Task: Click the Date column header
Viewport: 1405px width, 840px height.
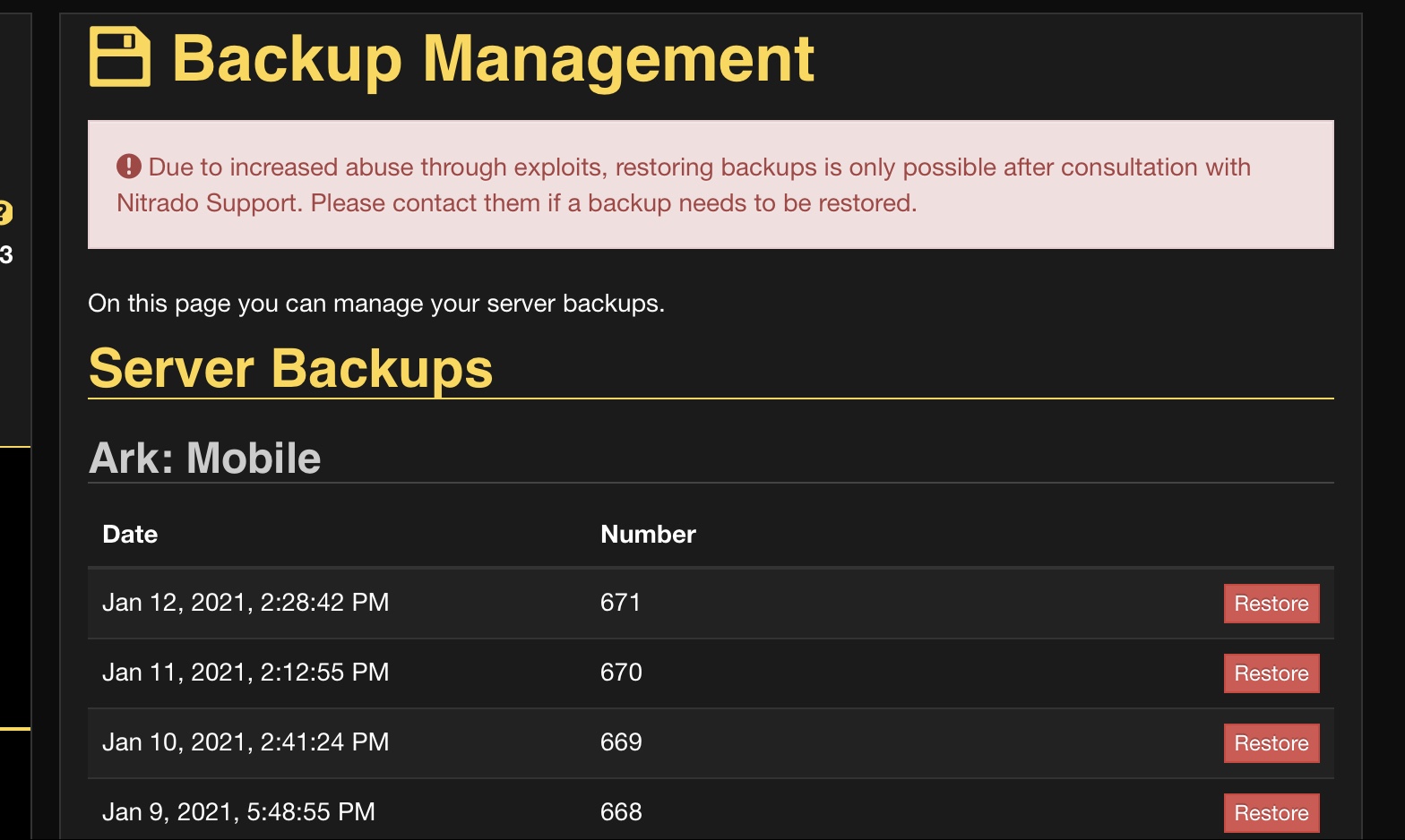Action: click(x=130, y=535)
